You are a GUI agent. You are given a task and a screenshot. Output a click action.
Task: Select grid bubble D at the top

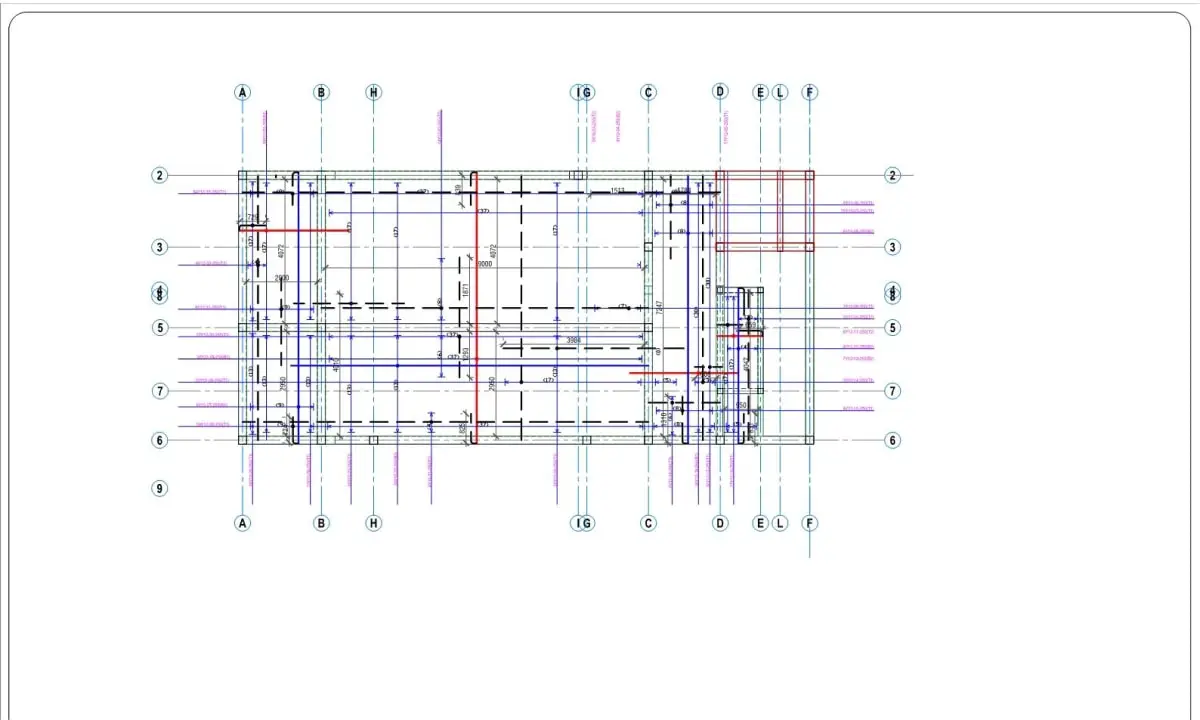(720, 91)
